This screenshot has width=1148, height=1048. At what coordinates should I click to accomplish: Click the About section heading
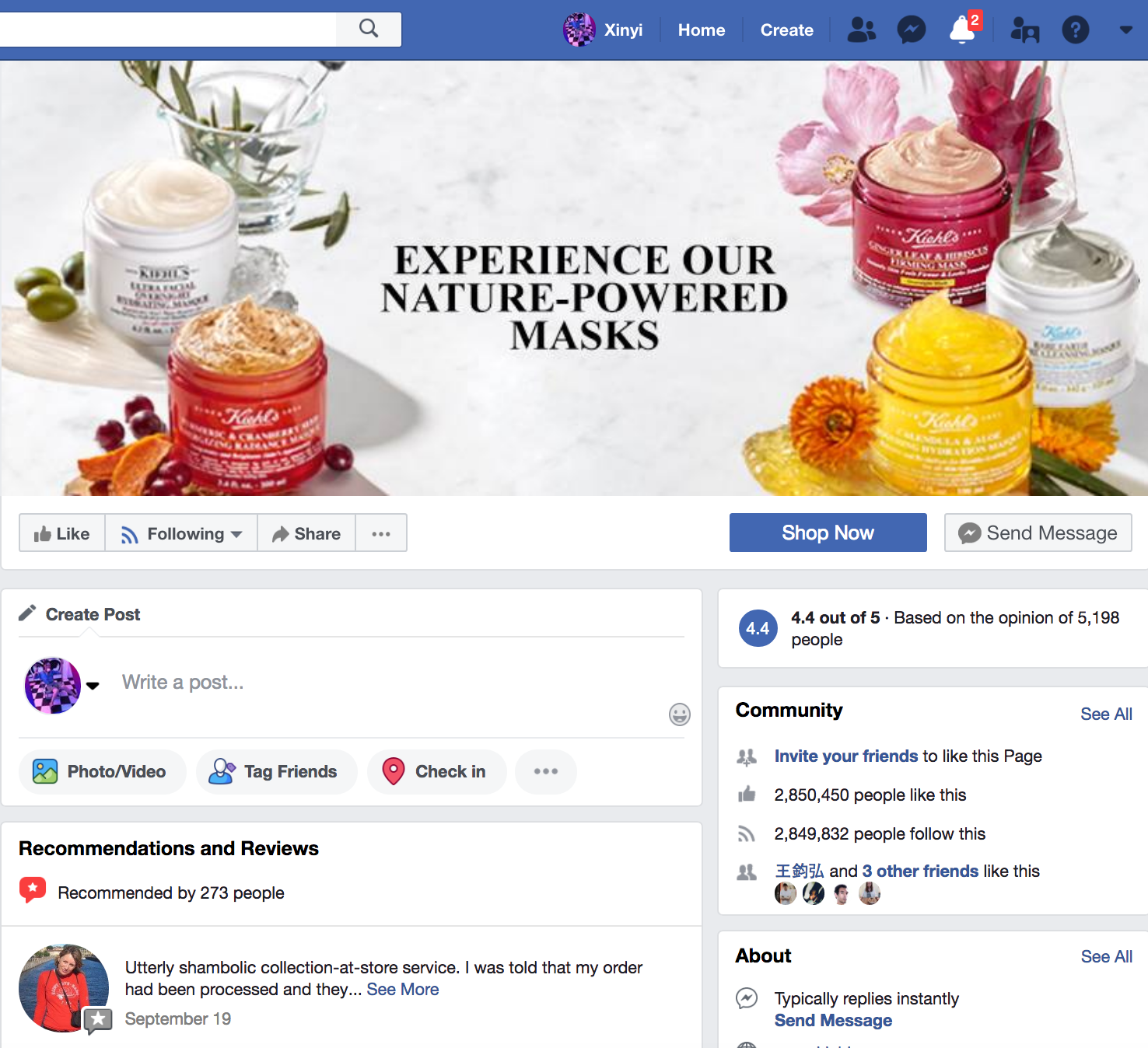[x=764, y=955]
